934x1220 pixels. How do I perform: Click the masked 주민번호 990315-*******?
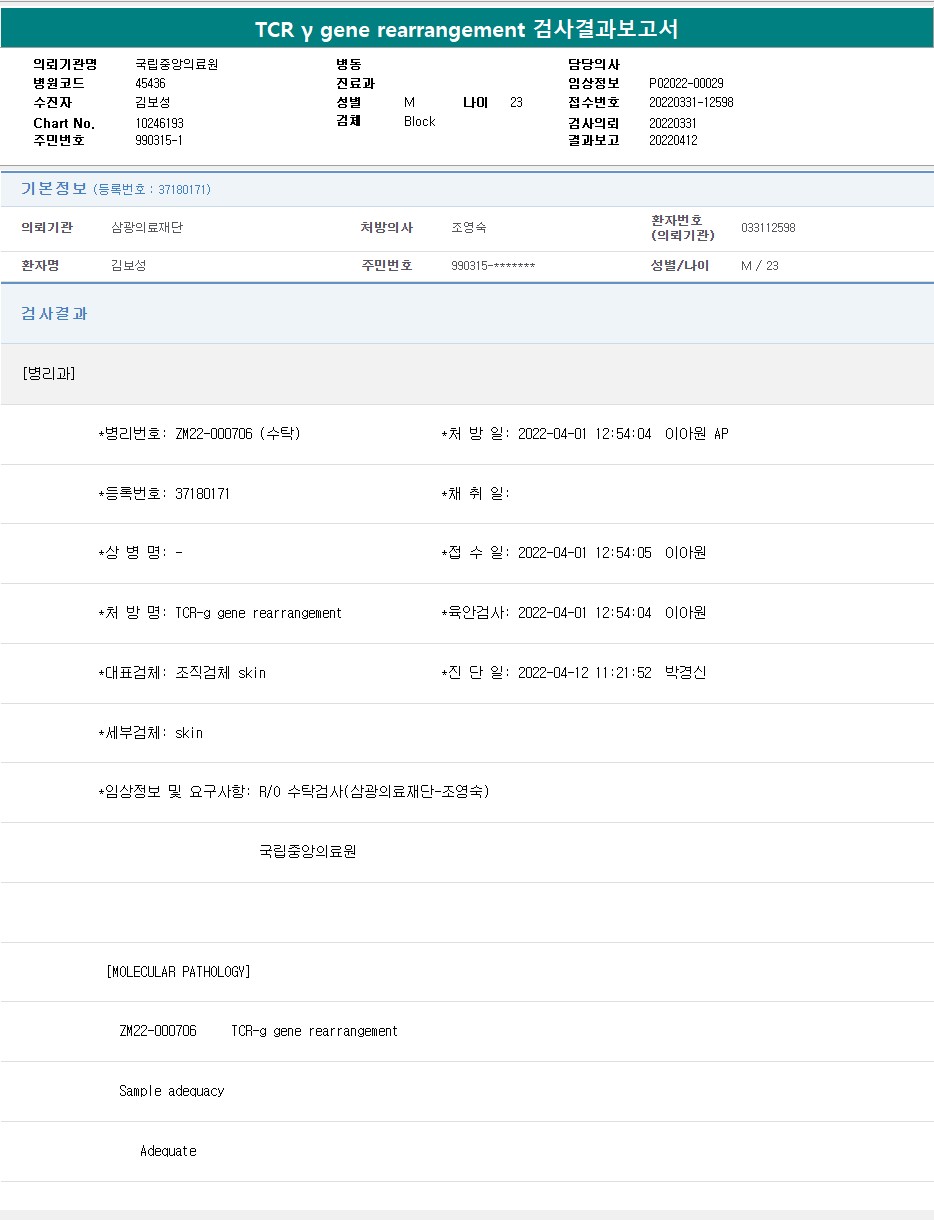coord(493,266)
